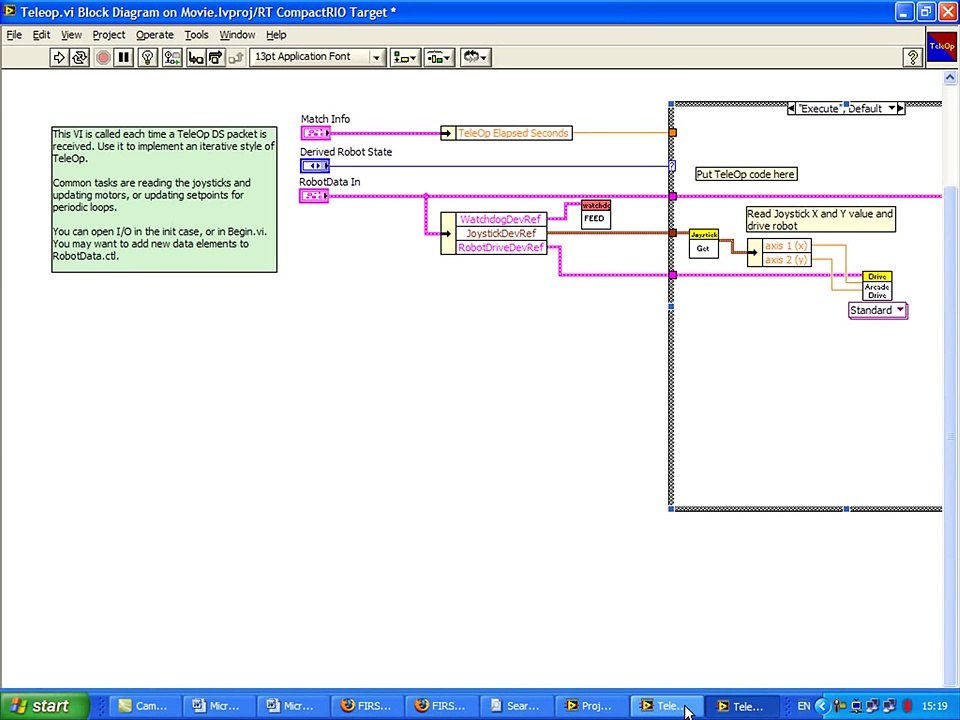Click the 'Put TeleOp code here' comment
The width and height of the screenshot is (960, 720).
(x=746, y=174)
